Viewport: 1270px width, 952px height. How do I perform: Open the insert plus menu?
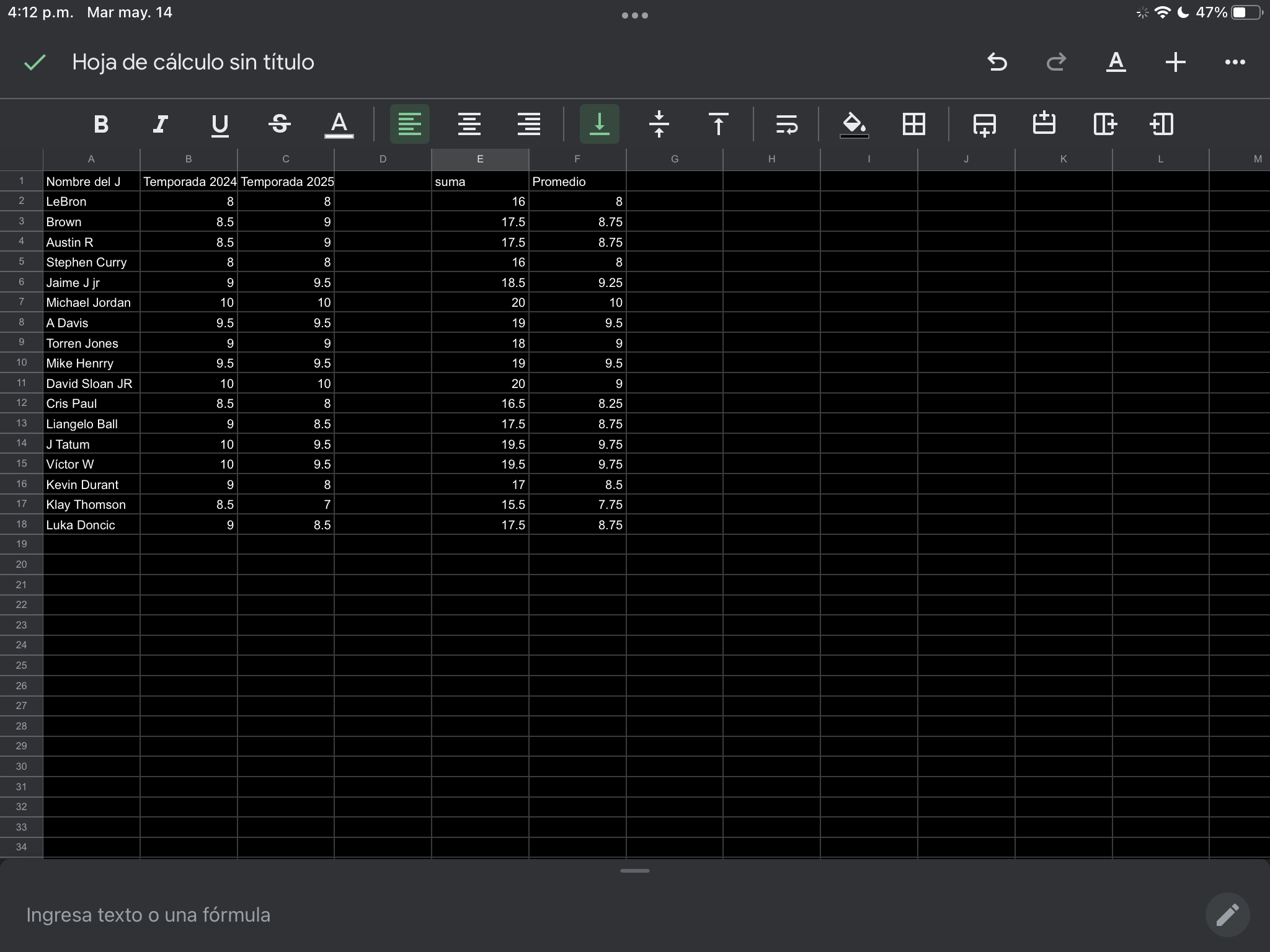[x=1176, y=62]
